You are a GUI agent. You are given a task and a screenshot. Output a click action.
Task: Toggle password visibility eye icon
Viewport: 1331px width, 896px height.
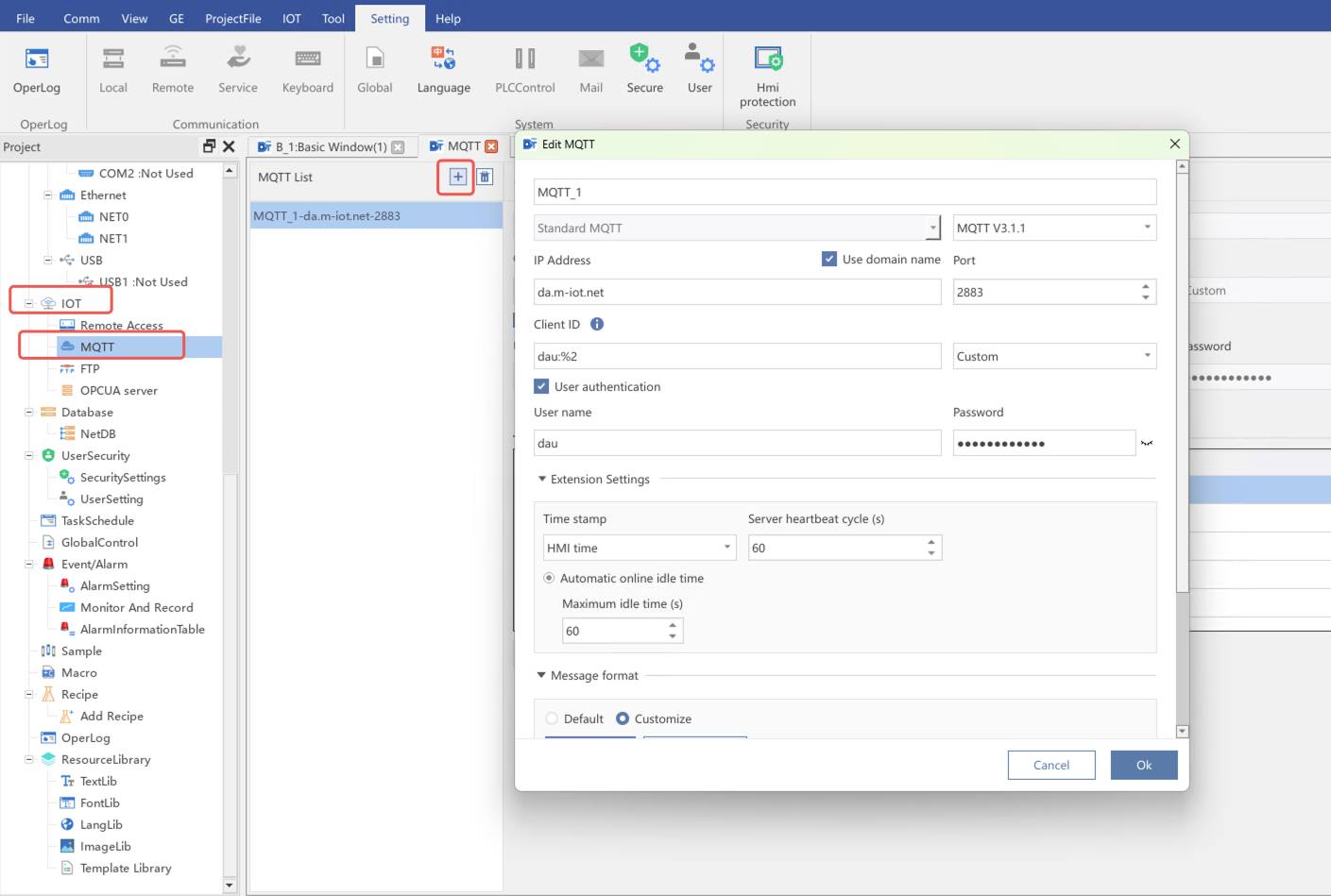pyautogui.click(x=1147, y=443)
